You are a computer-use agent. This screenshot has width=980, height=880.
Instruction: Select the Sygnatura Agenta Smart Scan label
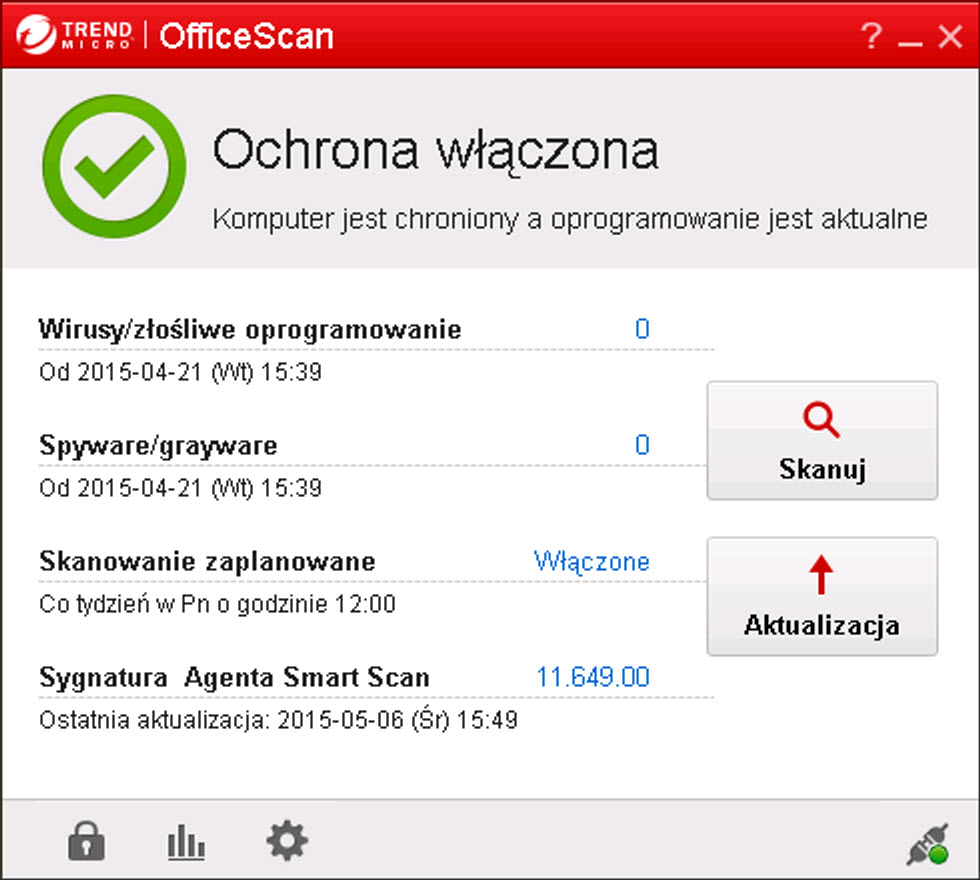[234, 677]
